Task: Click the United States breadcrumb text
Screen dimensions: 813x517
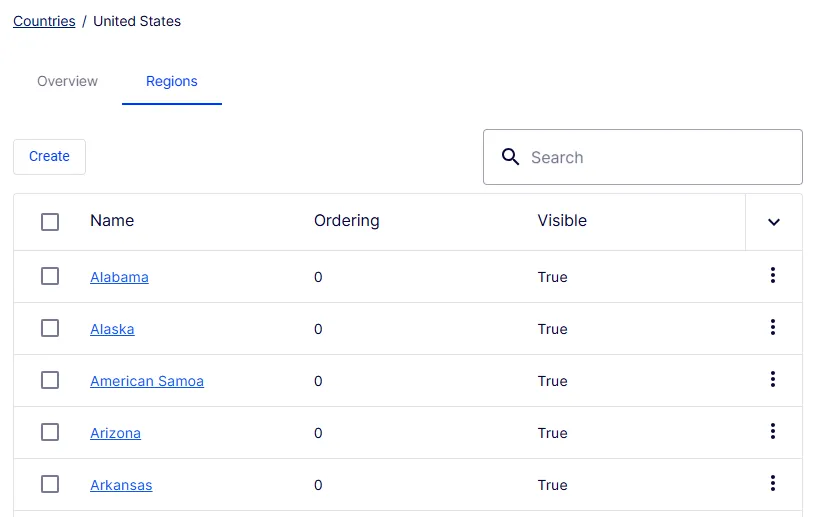Action: [137, 21]
